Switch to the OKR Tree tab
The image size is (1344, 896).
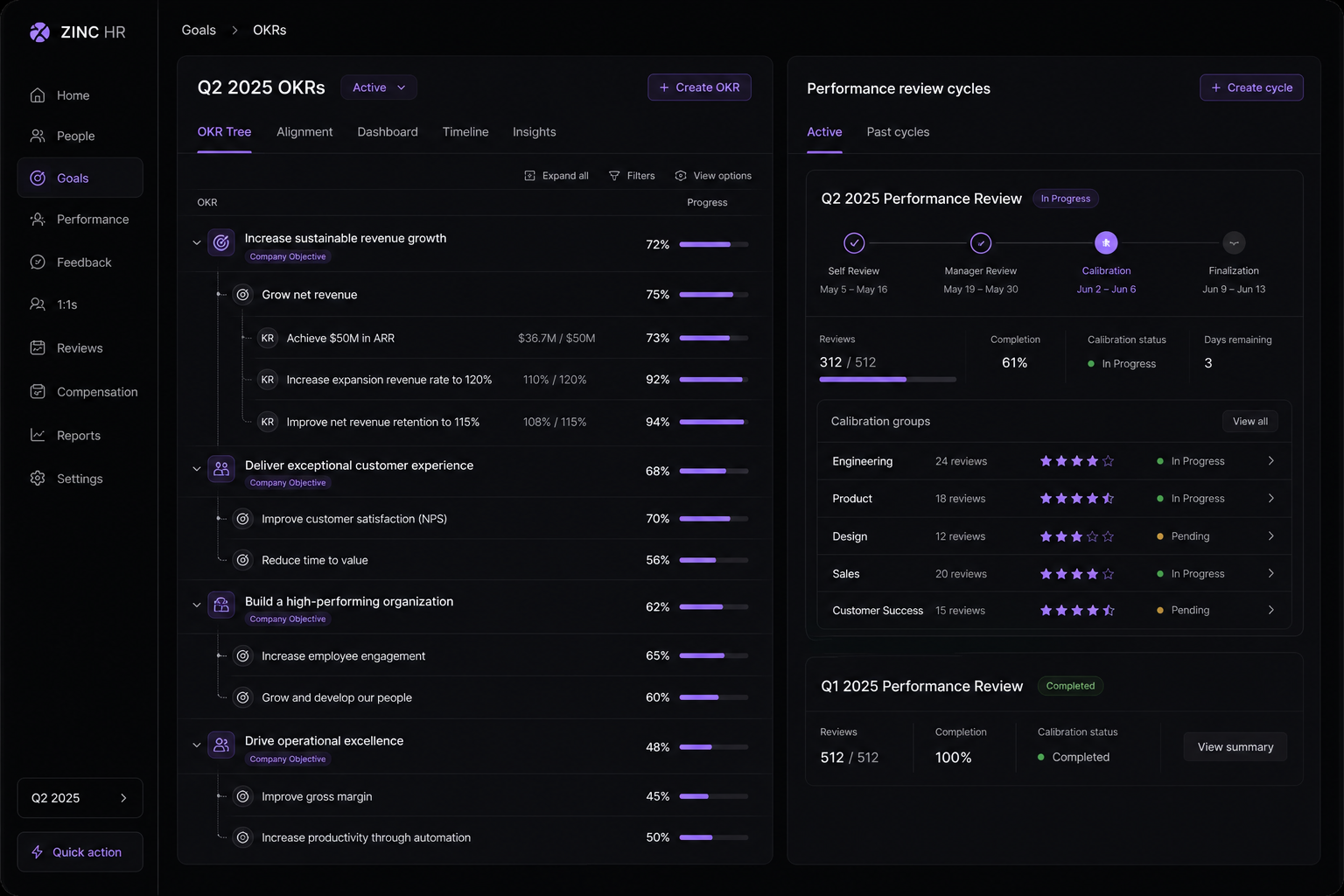(x=224, y=132)
